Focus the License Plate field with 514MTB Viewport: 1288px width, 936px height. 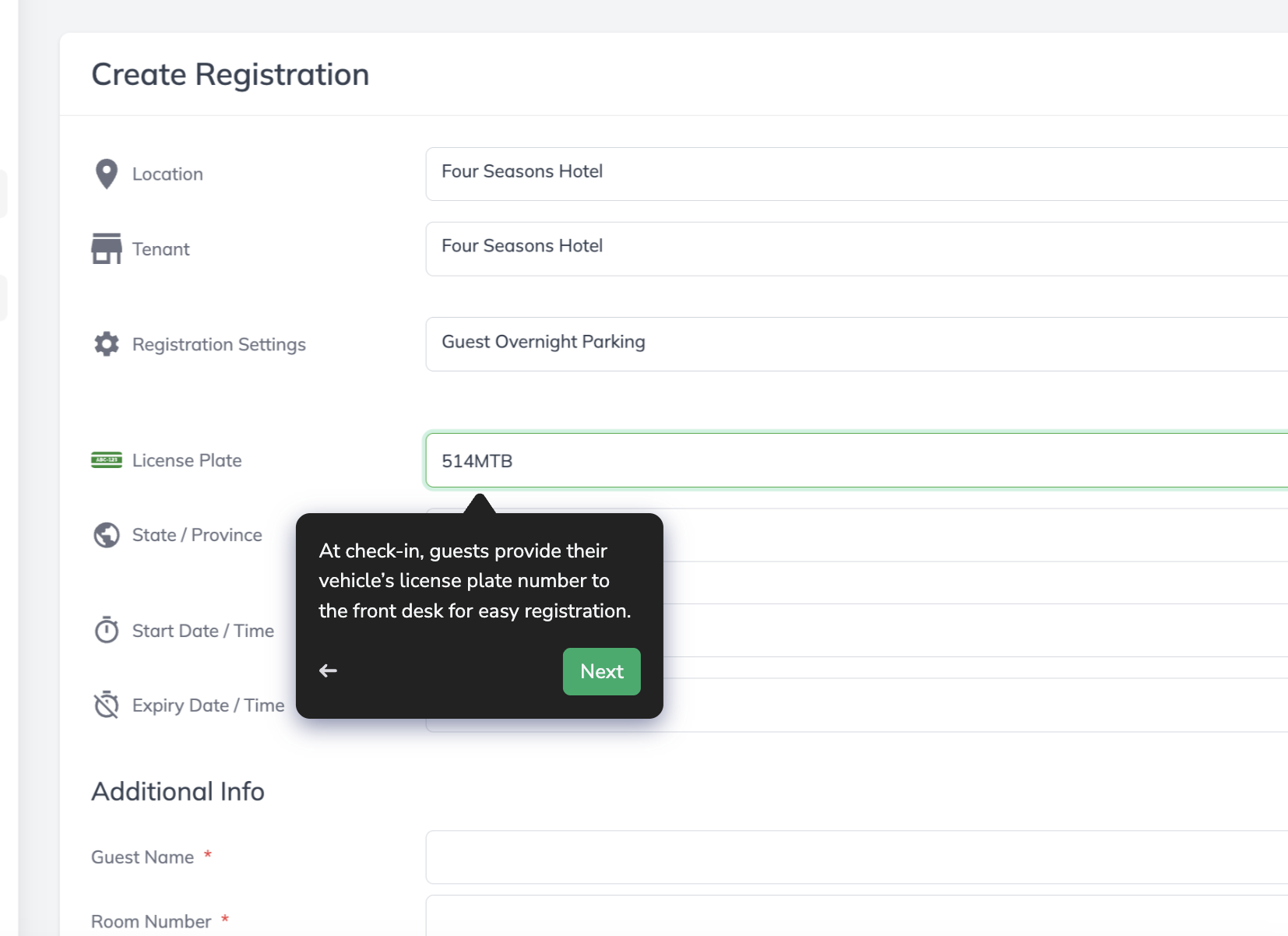point(857,460)
